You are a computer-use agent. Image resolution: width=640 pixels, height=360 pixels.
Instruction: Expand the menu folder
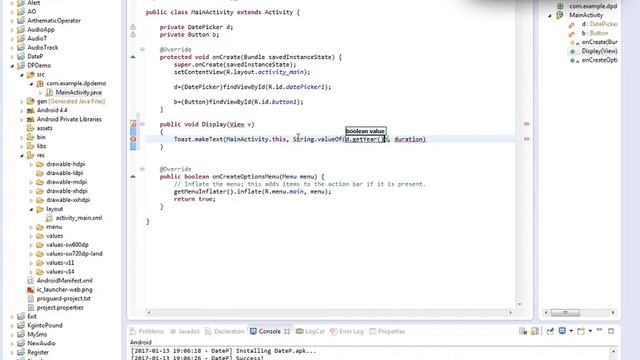click(x=31, y=227)
